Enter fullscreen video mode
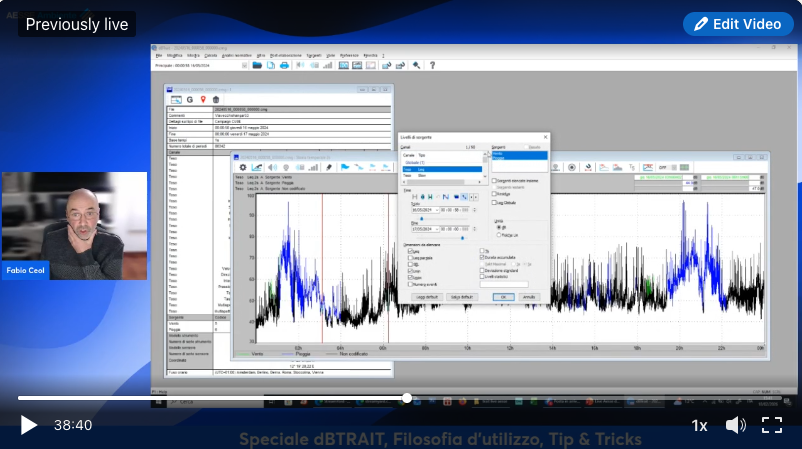This screenshot has width=802, height=449. (772, 425)
